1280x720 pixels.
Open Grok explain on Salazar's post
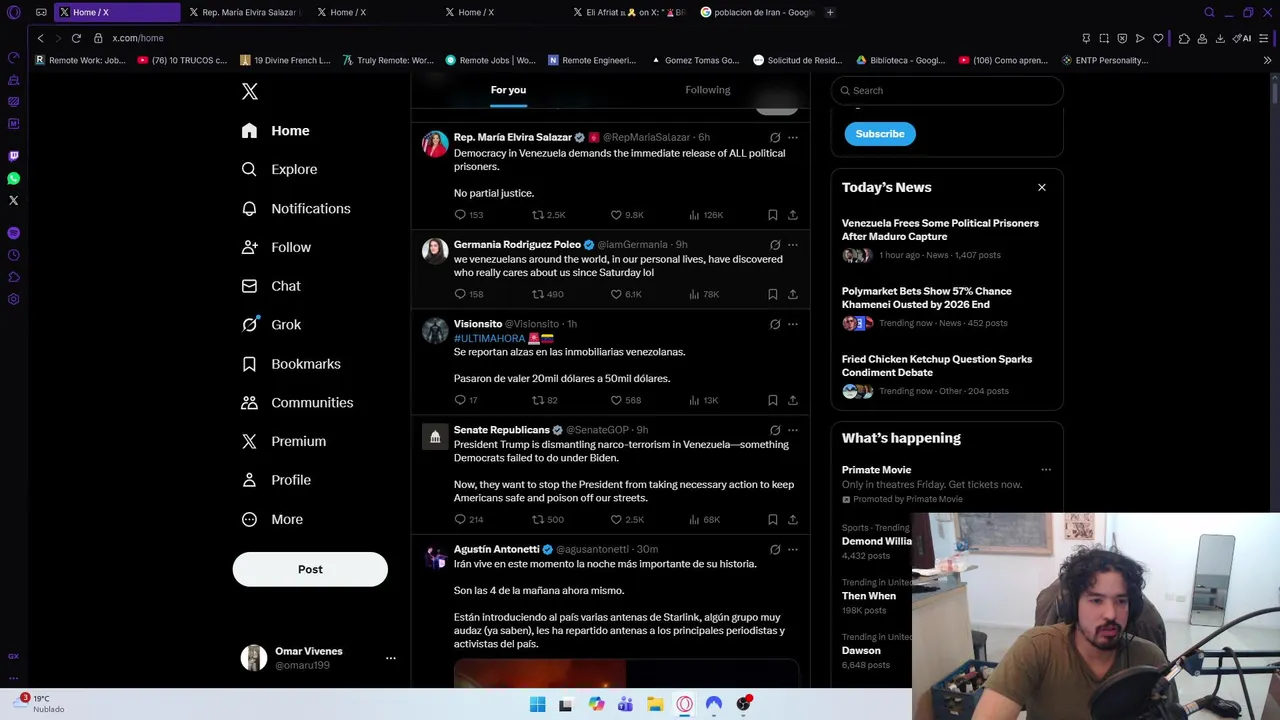pos(775,138)
